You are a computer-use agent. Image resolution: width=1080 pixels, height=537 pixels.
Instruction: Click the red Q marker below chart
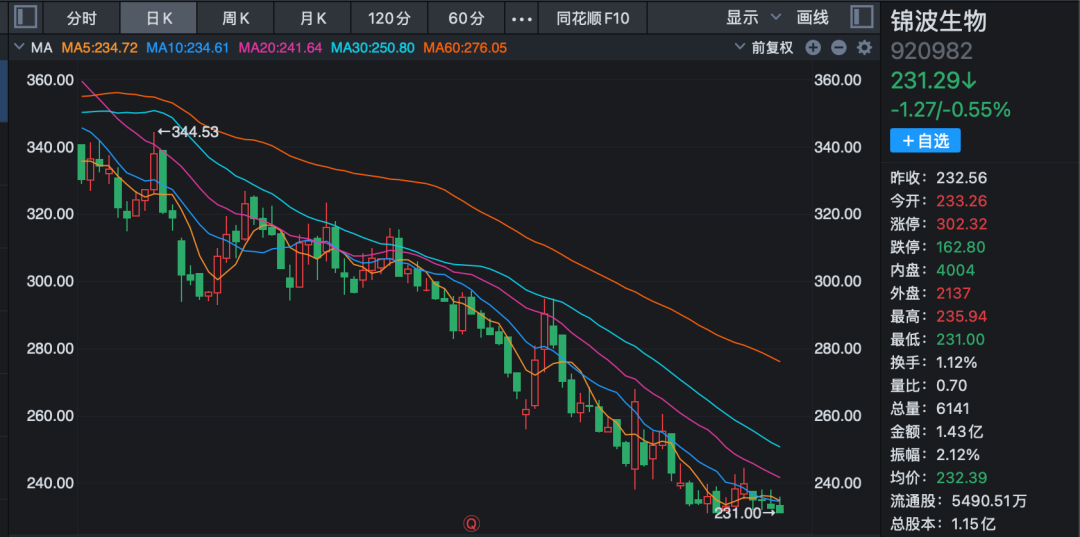pos(468,522)
